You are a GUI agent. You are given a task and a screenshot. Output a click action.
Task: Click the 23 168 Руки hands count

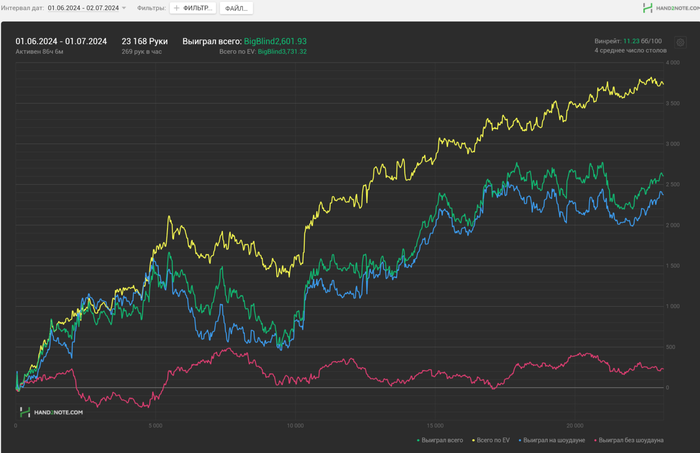(145, 41)
